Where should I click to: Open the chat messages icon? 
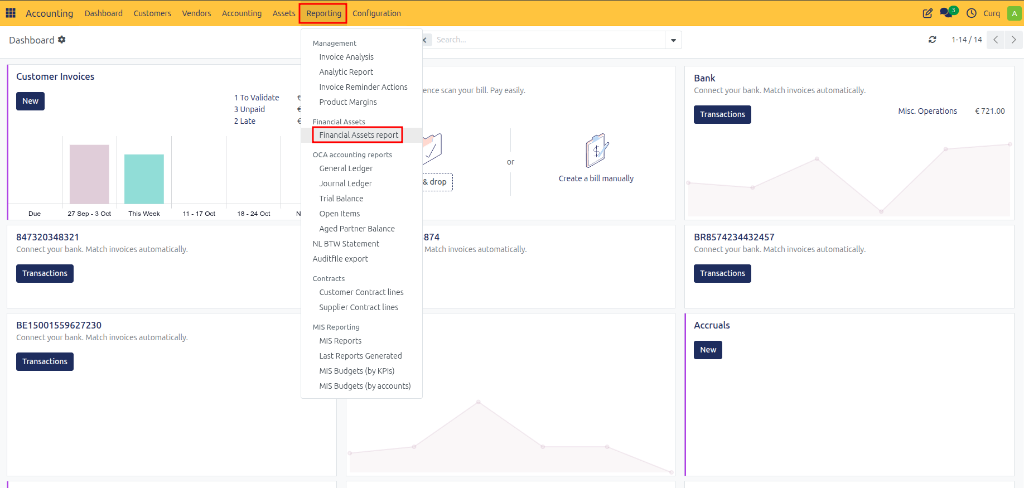coord(948,12)
